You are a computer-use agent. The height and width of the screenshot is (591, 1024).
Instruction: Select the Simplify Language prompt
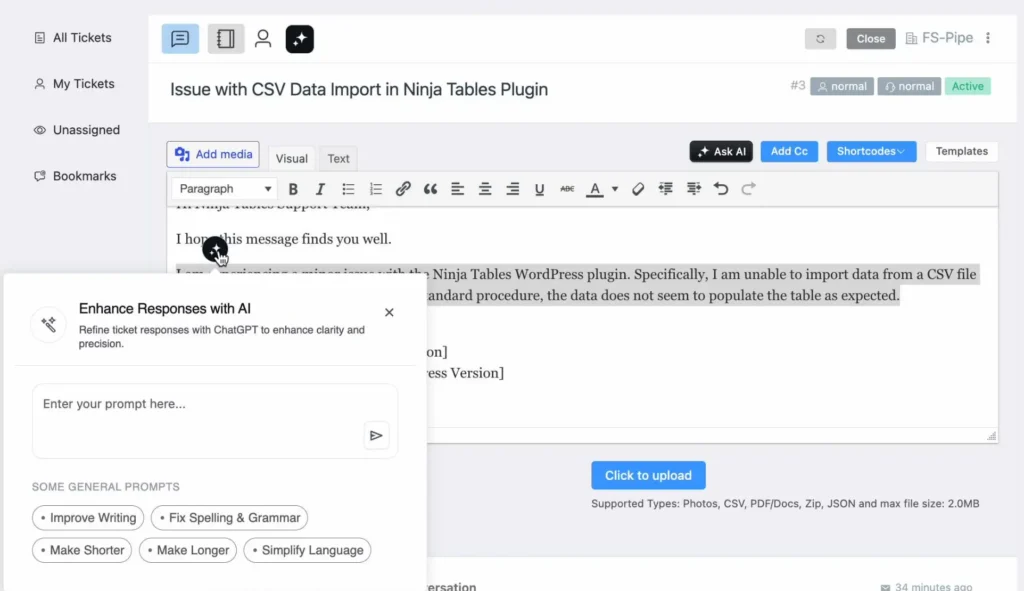tap(307, 551)
